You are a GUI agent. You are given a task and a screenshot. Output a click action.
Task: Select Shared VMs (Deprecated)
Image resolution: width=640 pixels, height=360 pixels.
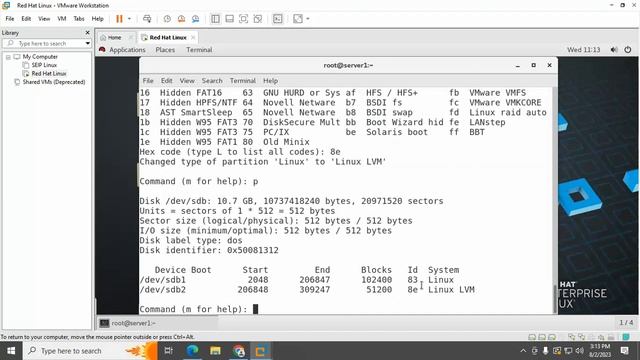(54, 82)
